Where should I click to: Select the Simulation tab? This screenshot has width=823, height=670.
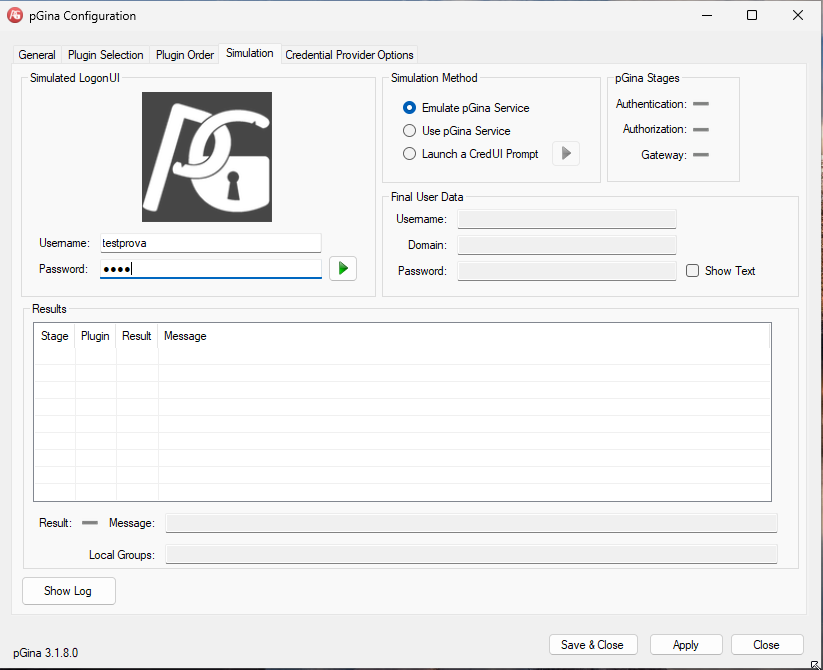(250, 53)
